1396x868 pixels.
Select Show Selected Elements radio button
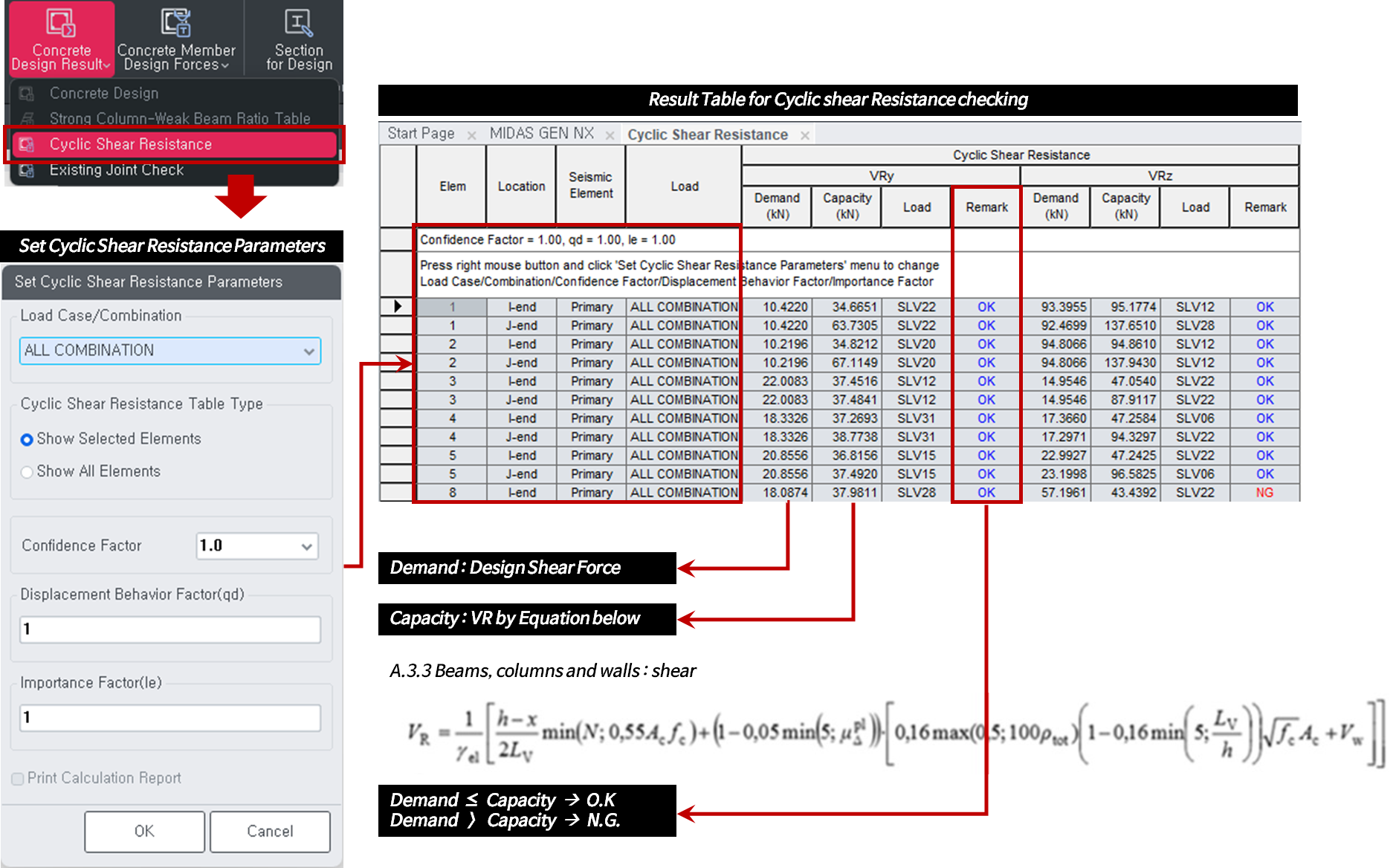27,440
